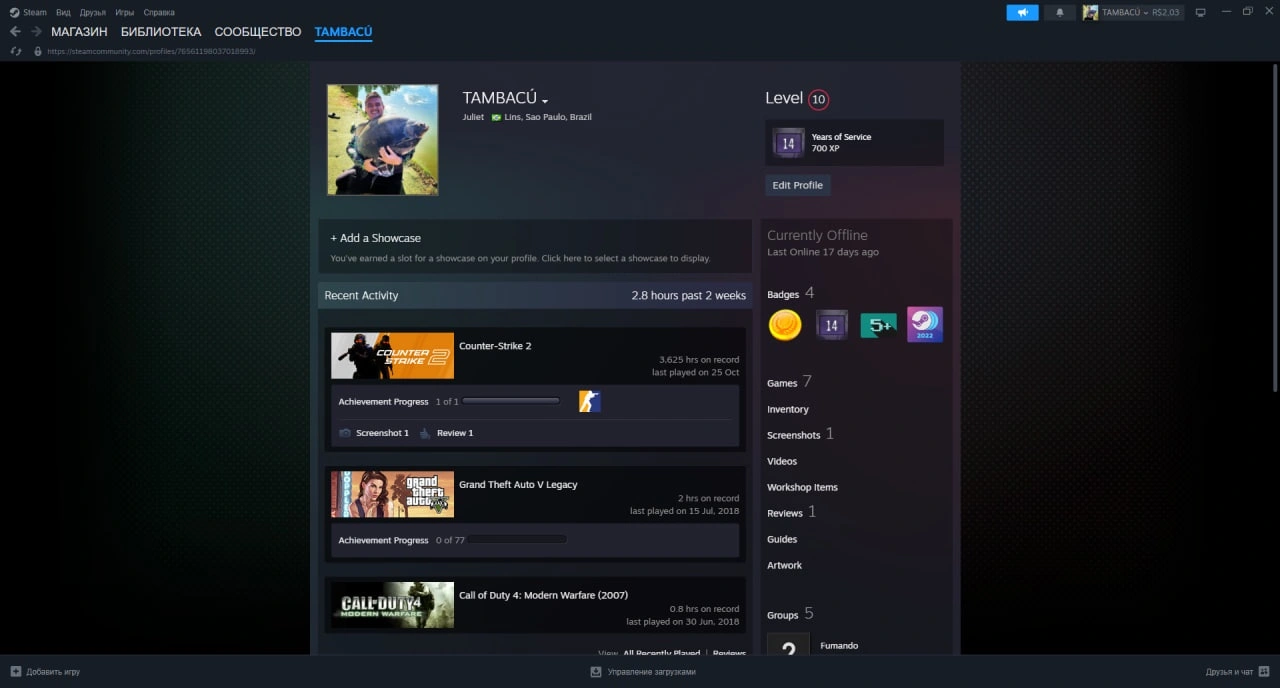
Task: Switch to Big Picture mode icon
Action: (x=1201, y=12)
